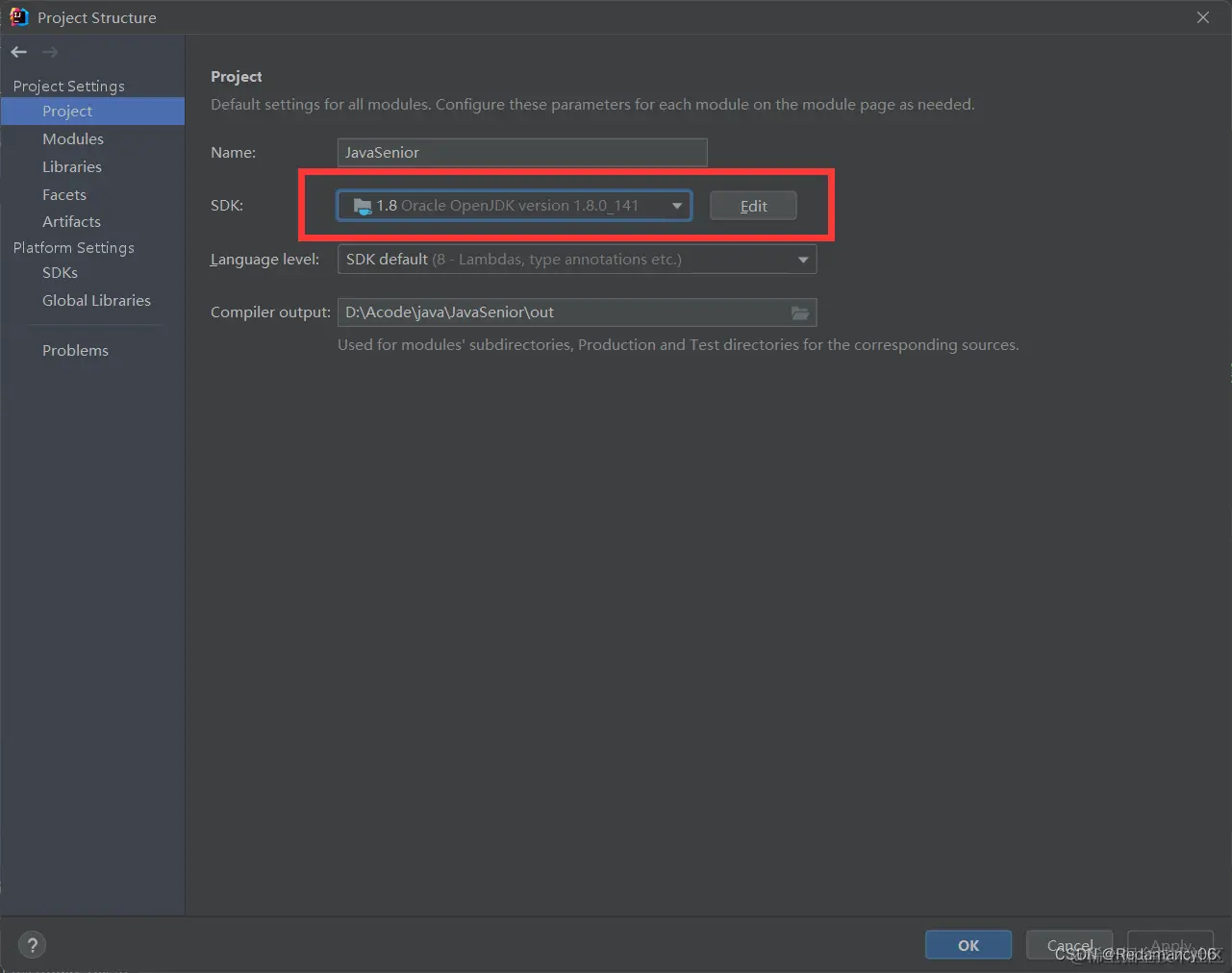Image resolution: width=1232 pixels, height=973 pixels.
Task: Open the Language level dropdown
Action: pos(577,260)
